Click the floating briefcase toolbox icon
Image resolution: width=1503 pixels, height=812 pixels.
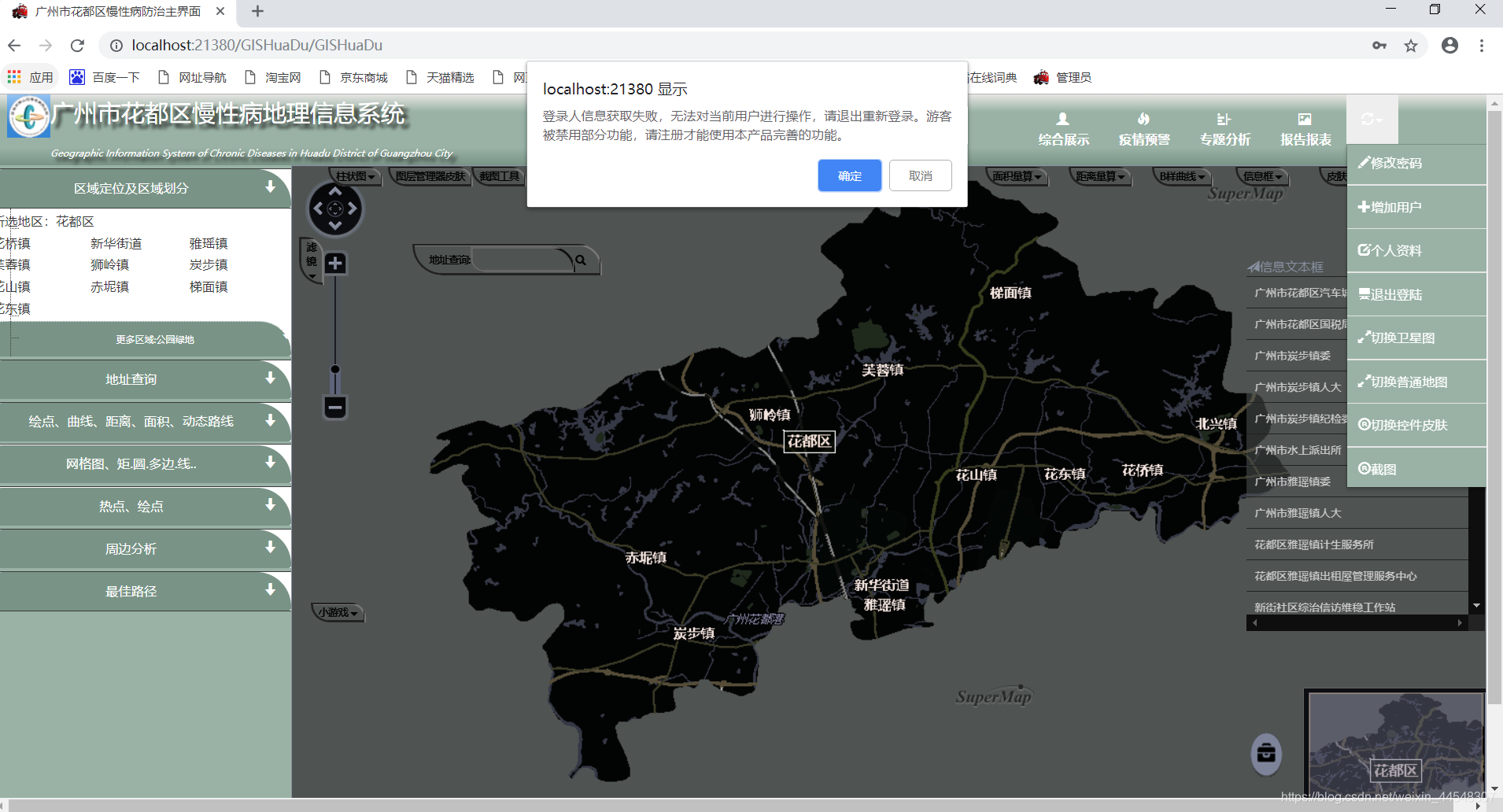(x=1266, y=754)
